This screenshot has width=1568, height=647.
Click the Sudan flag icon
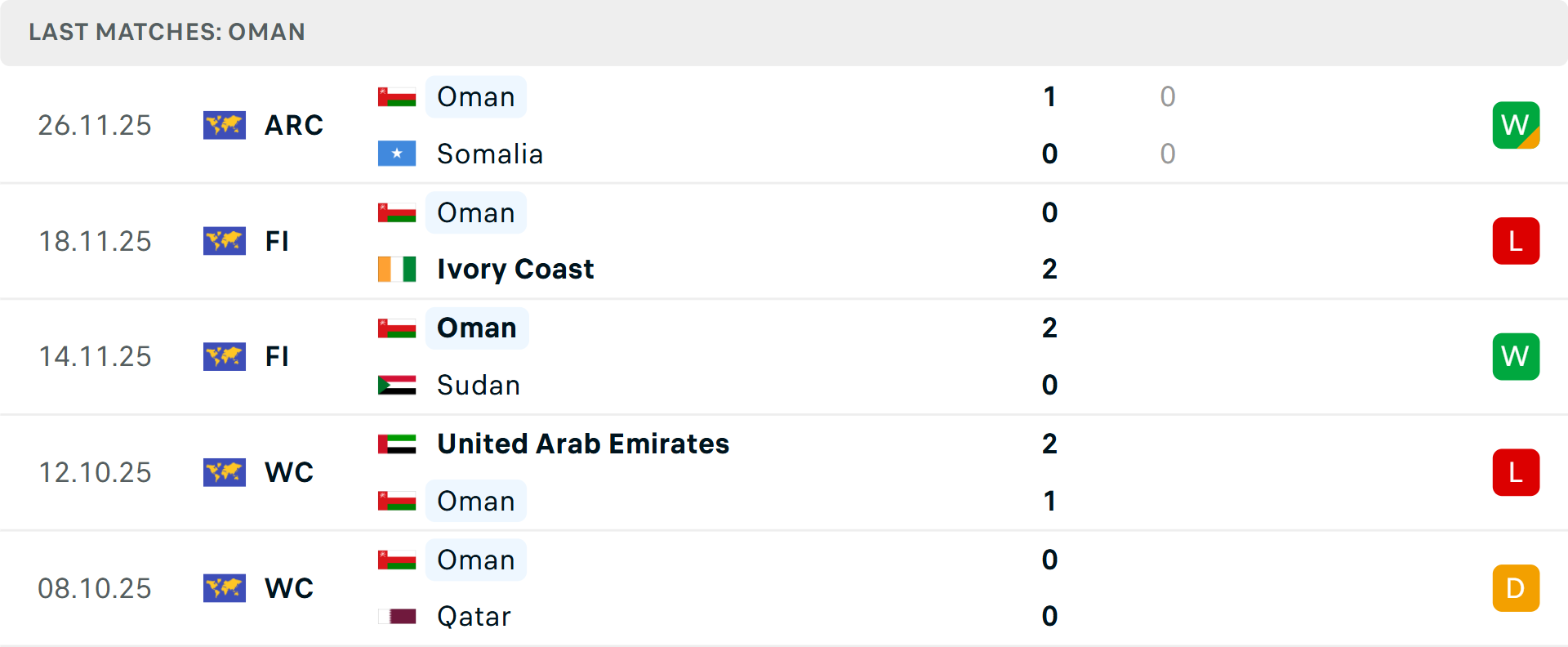pos(397,385)
